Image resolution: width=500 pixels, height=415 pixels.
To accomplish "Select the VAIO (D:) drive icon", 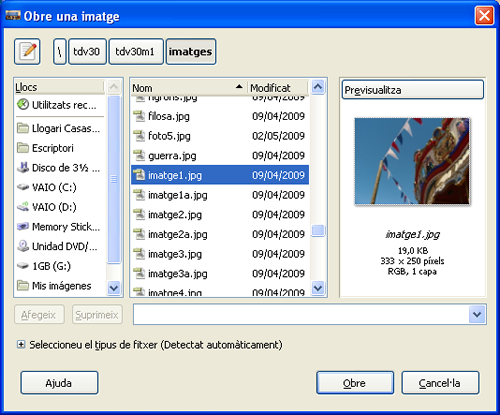I will pyautogui.click(x=23, y=207).
